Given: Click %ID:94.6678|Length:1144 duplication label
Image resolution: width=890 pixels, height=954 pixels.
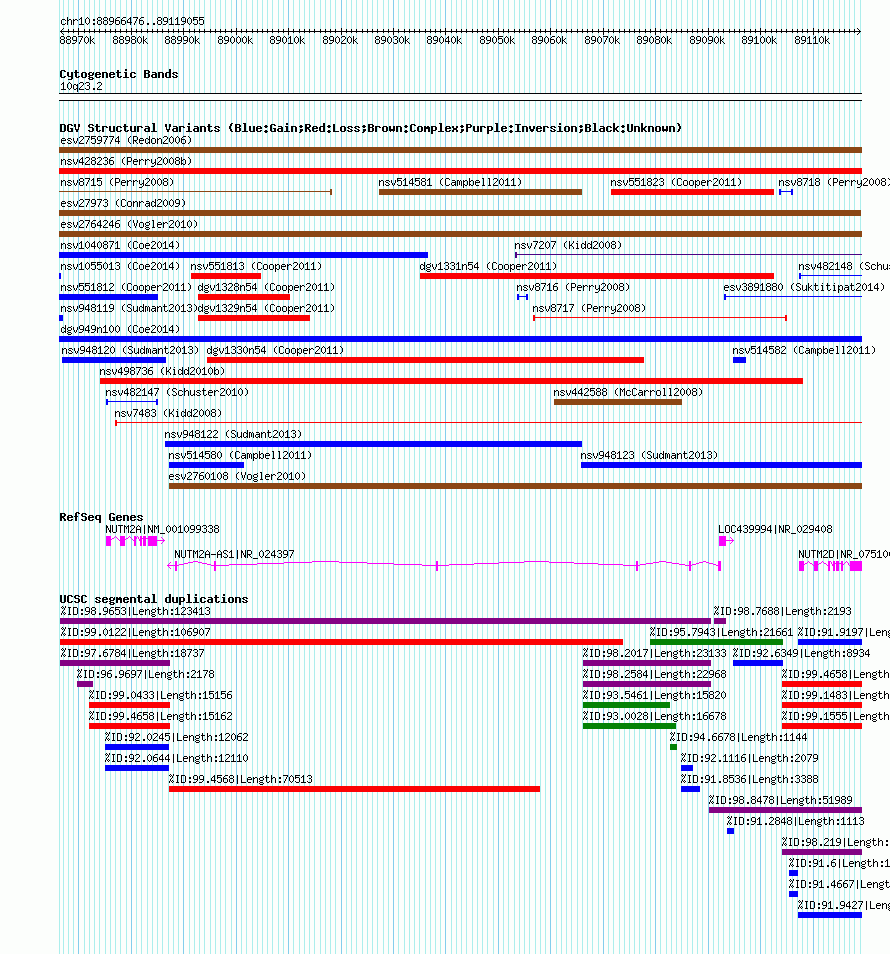Looking at the screenshot, I should click(739, 737).
